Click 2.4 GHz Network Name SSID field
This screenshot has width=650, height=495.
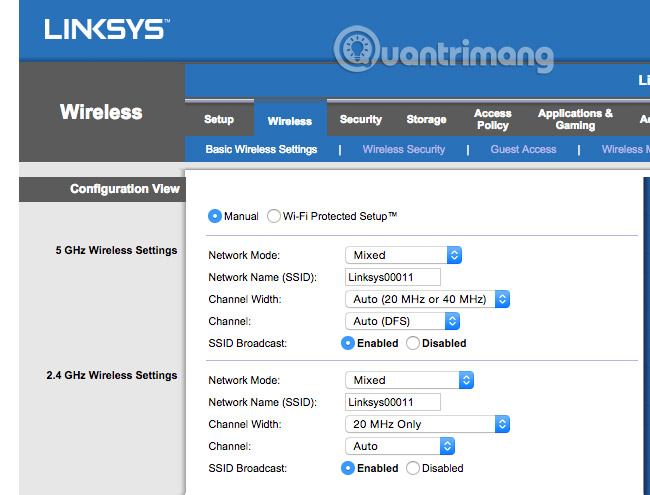click(393, 402)
